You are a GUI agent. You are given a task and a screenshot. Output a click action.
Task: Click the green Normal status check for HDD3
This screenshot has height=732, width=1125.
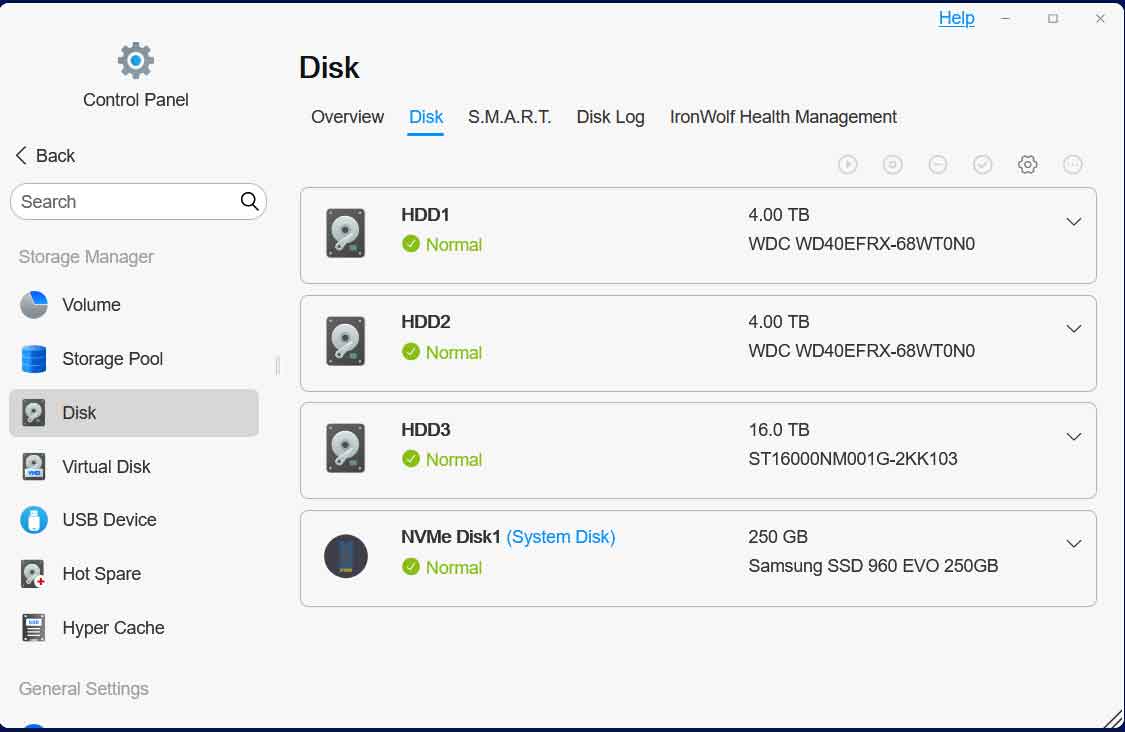pos(410,459)
